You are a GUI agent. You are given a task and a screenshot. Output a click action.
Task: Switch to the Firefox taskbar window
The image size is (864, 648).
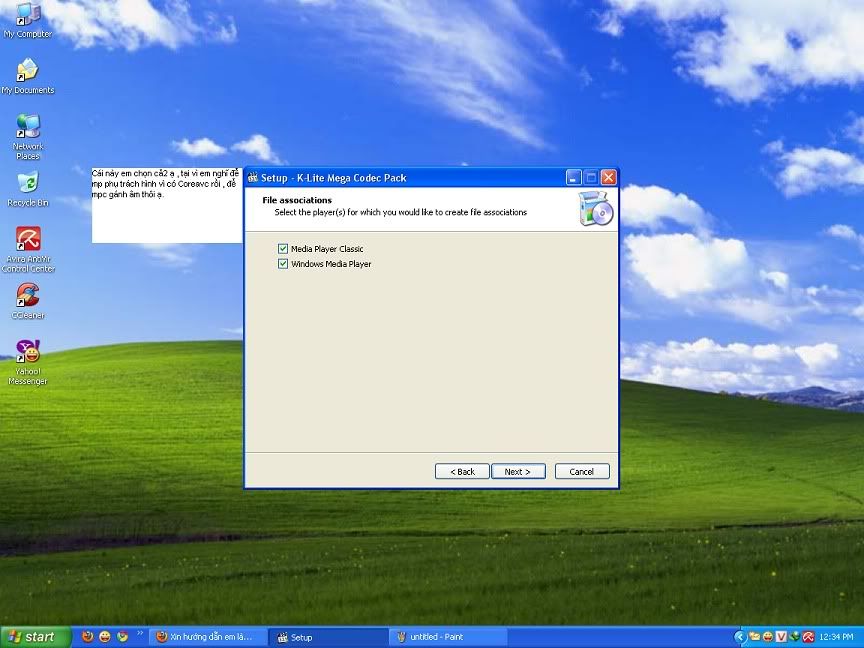click(207, 637)
